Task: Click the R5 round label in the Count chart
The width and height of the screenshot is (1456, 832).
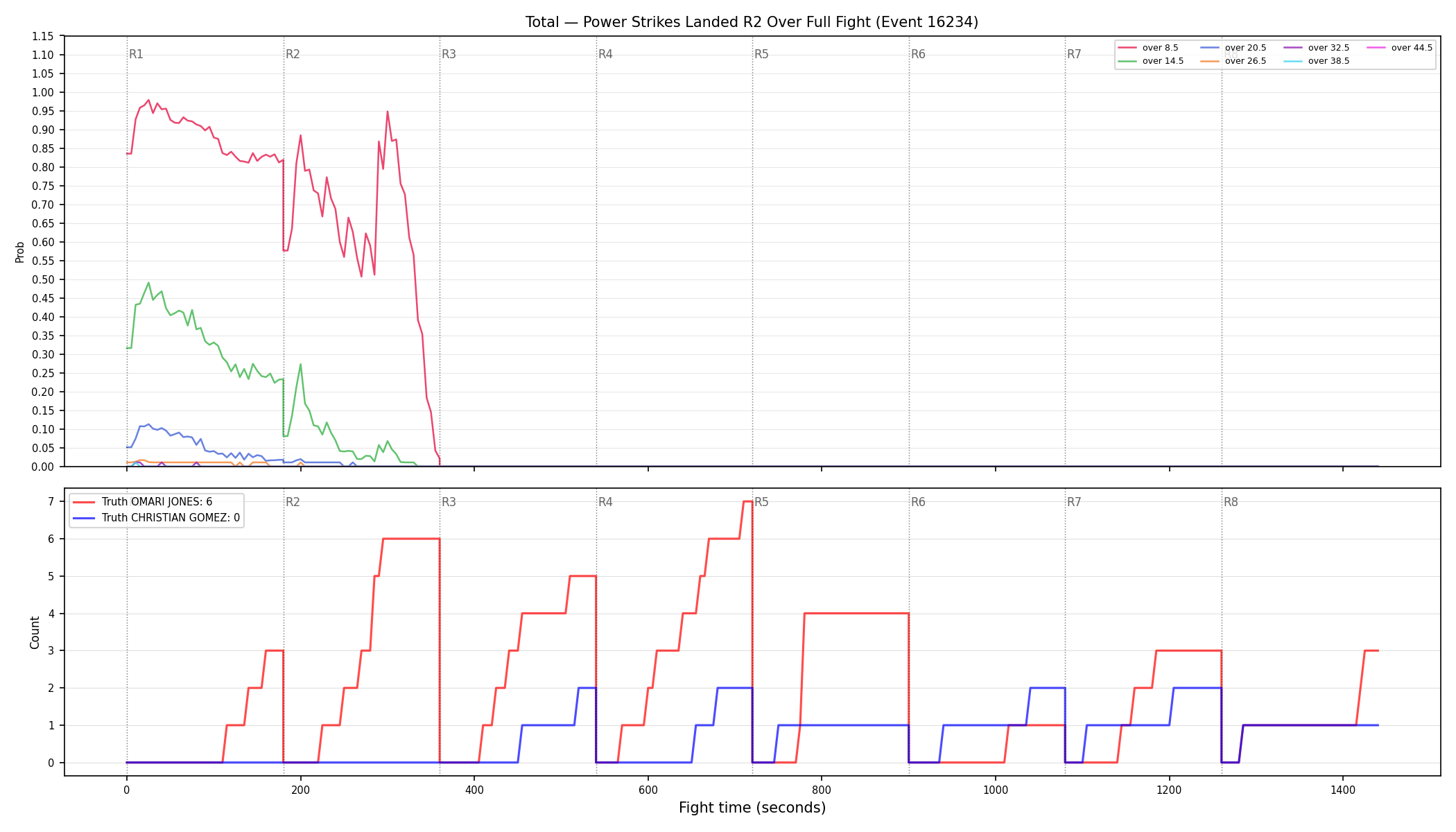Action: pyautogui.click(x=761, y=502)
